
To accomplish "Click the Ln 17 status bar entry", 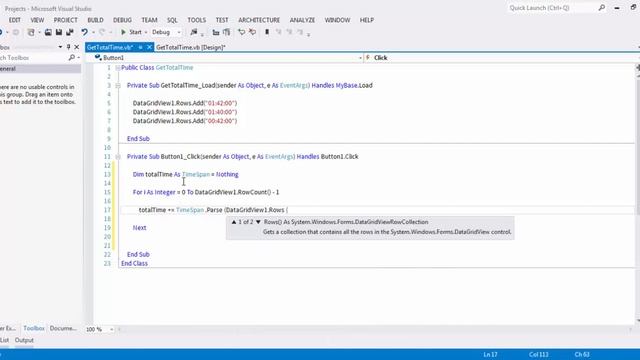I will click(x=490, y=355).
